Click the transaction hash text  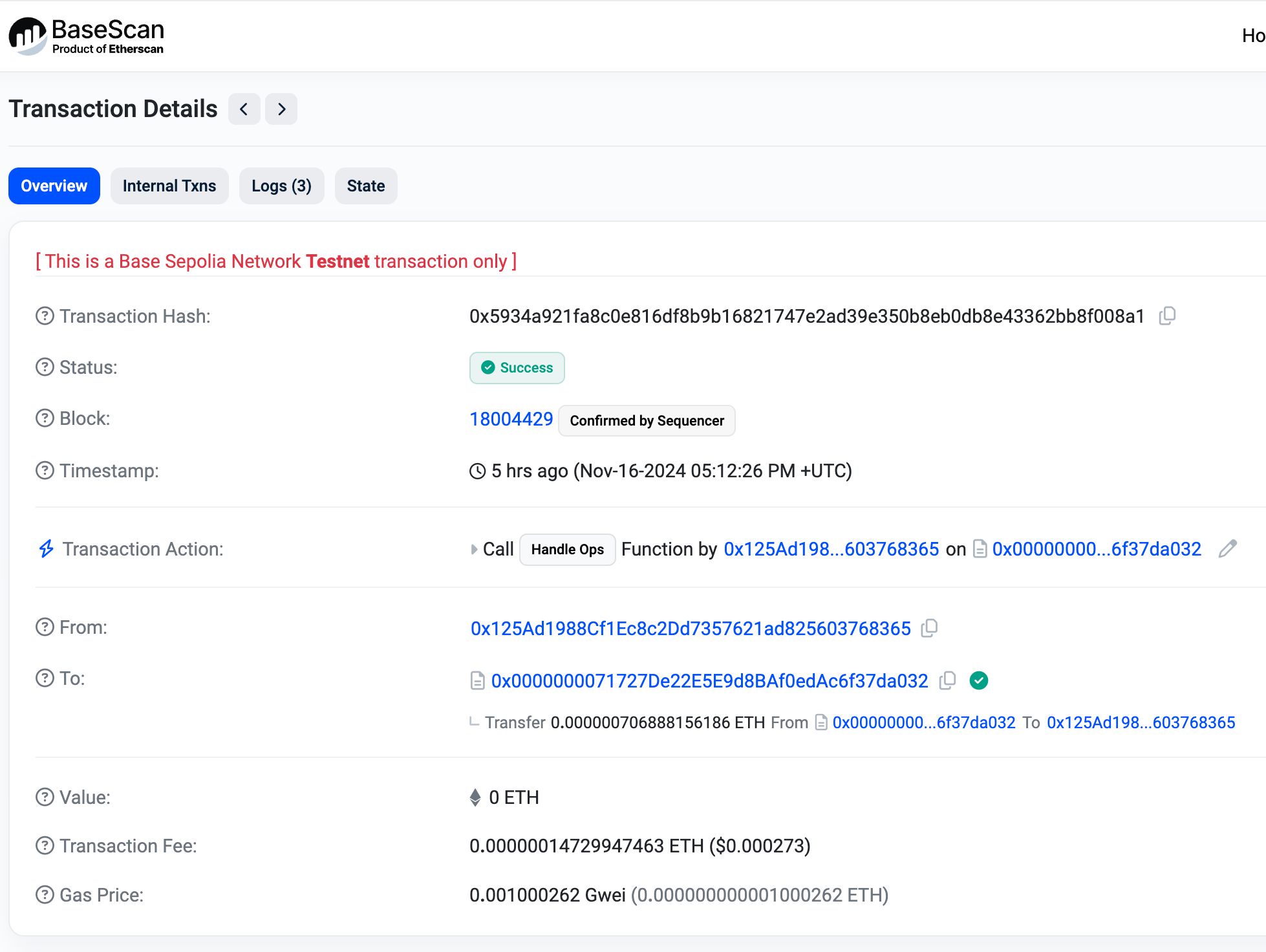pos(807,316)
